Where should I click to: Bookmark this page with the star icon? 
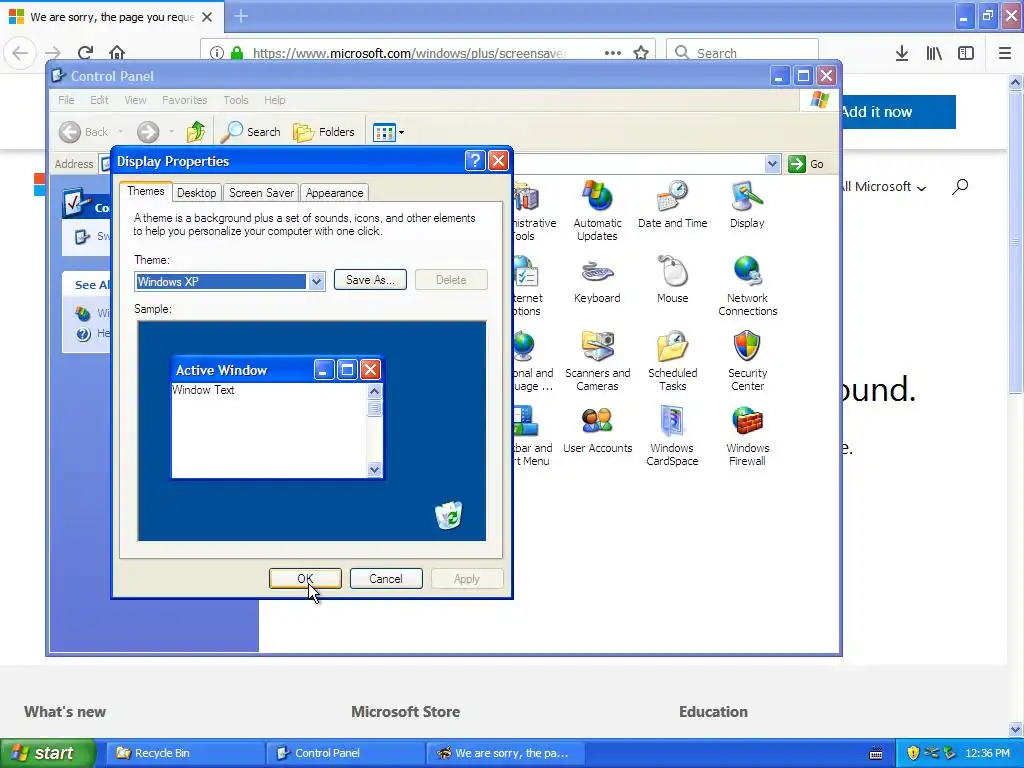point(641,53)
